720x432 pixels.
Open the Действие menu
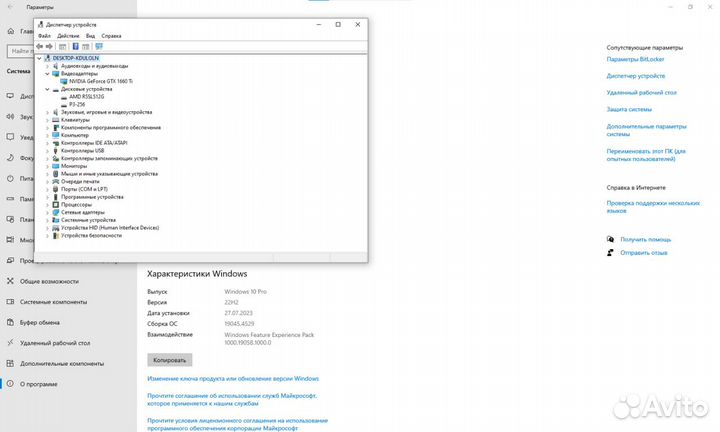point(68,35)
